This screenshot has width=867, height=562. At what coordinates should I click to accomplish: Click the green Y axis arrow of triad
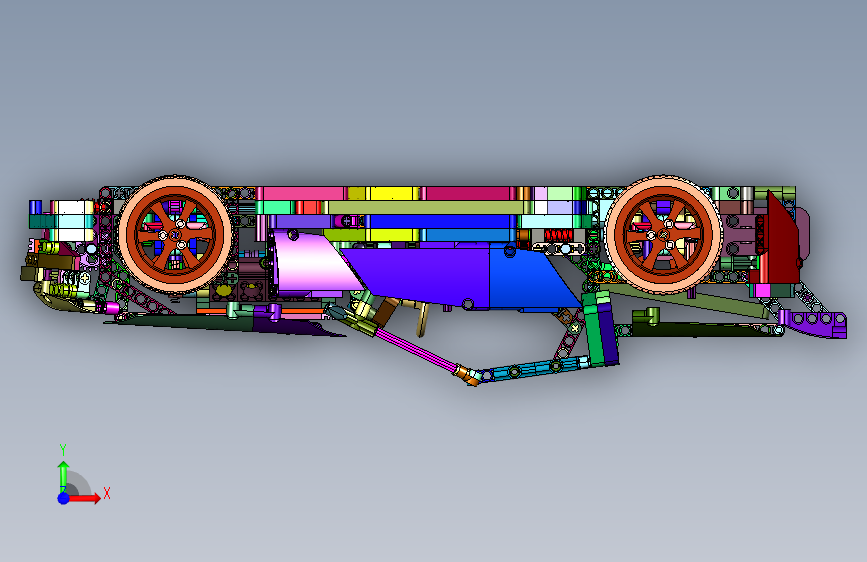click(x=64, y=476)
